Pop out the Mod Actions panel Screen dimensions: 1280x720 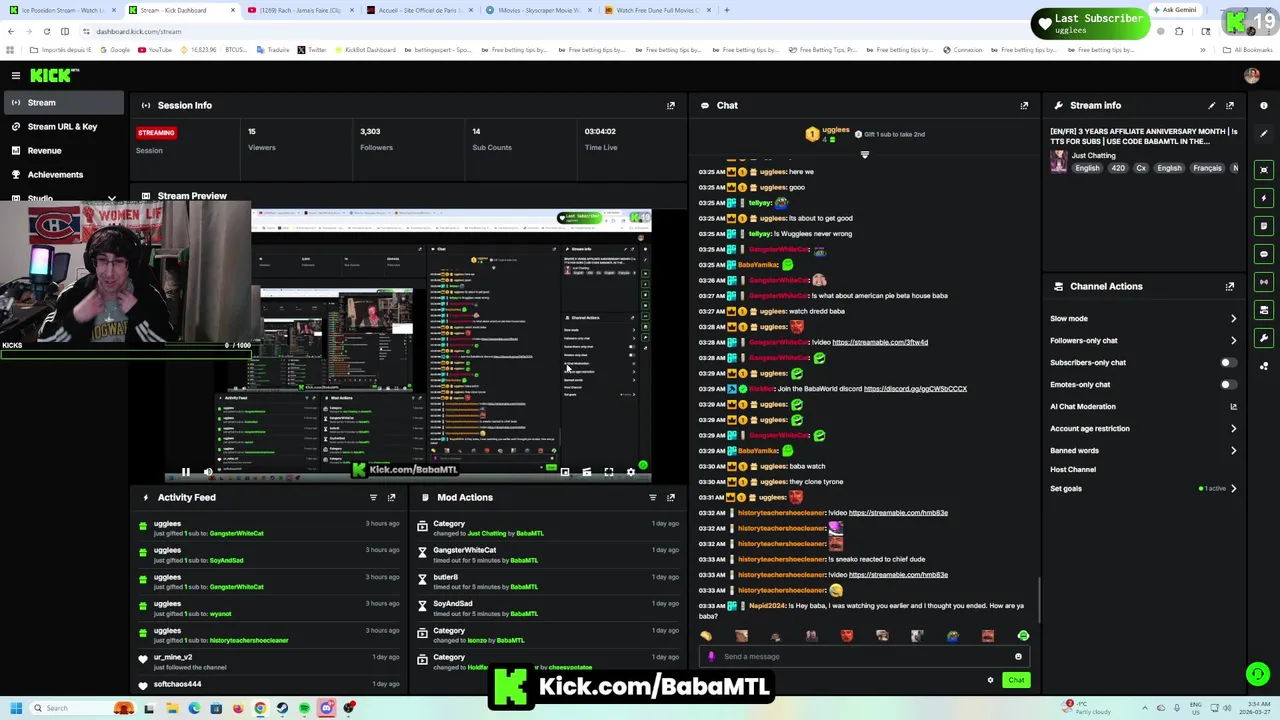[671, 497]
